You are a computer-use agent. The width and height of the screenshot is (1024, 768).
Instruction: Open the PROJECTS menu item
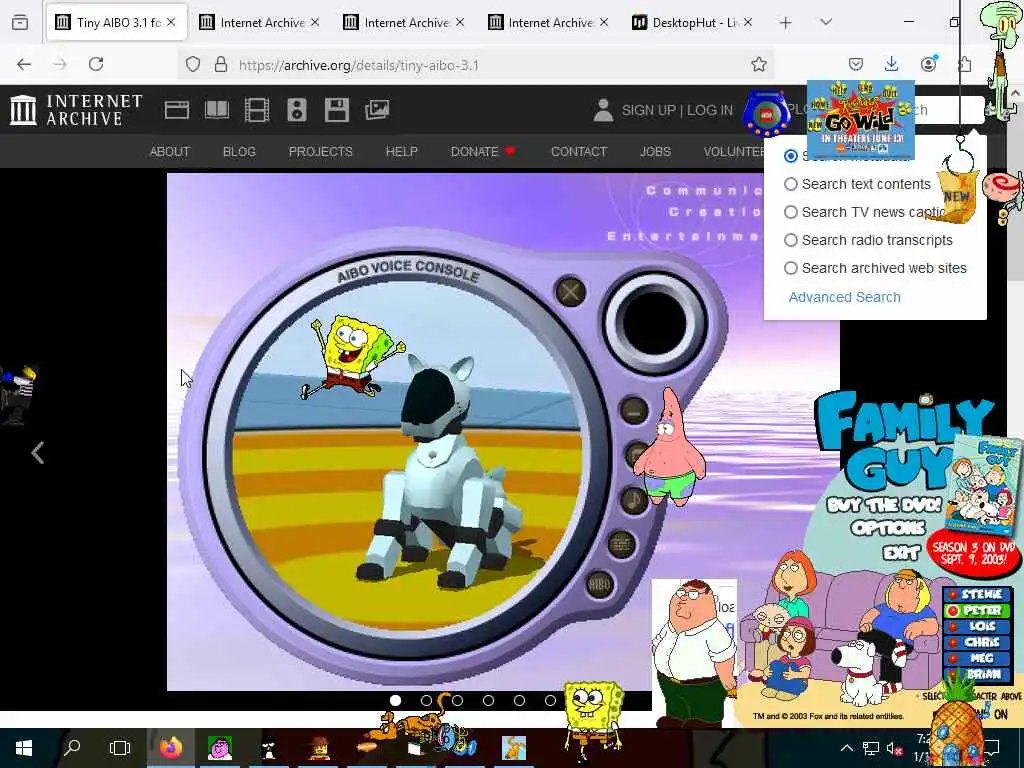[321, 152]
